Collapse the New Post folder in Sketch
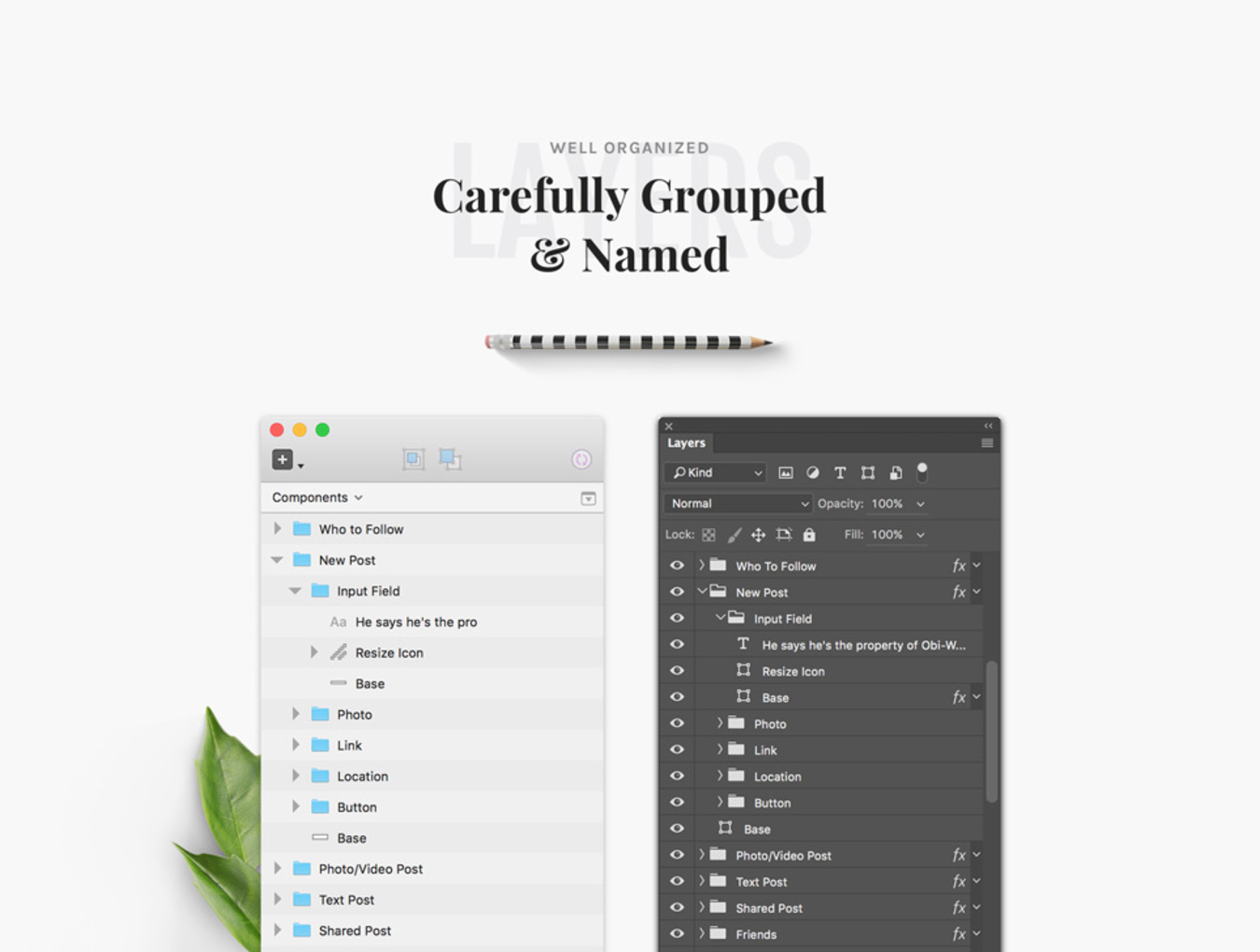The image size is (1260, 952). tap(277, 560)
